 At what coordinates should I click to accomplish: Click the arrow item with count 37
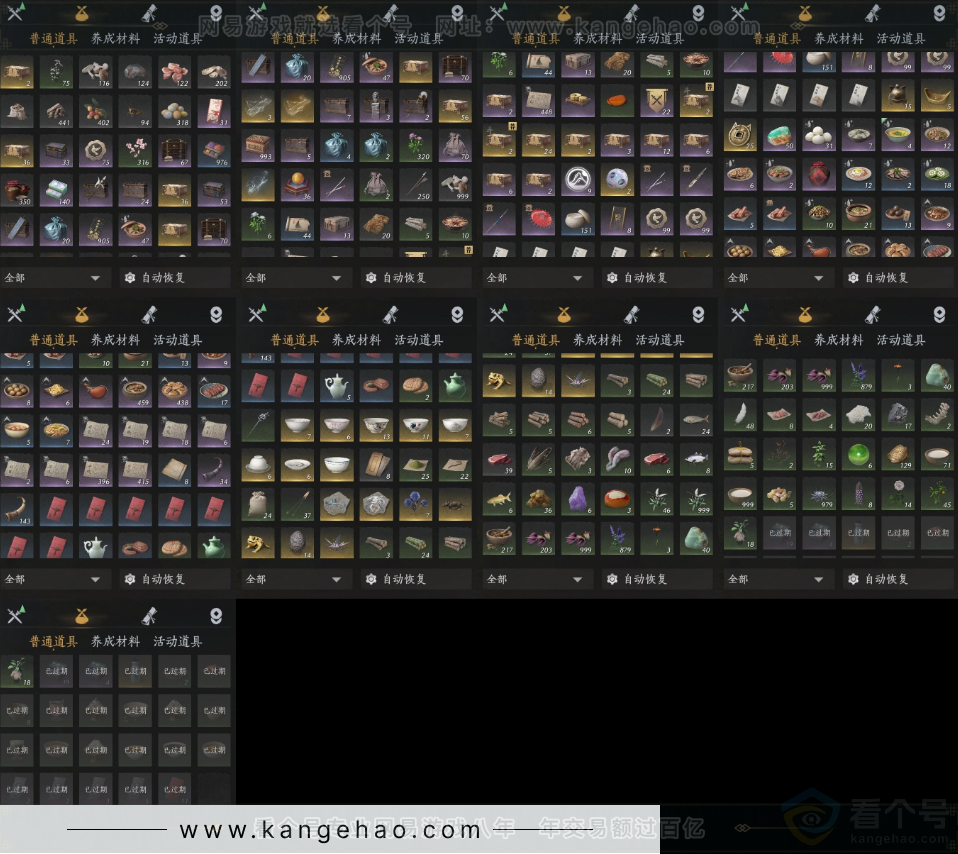click(x=297, y=505)
